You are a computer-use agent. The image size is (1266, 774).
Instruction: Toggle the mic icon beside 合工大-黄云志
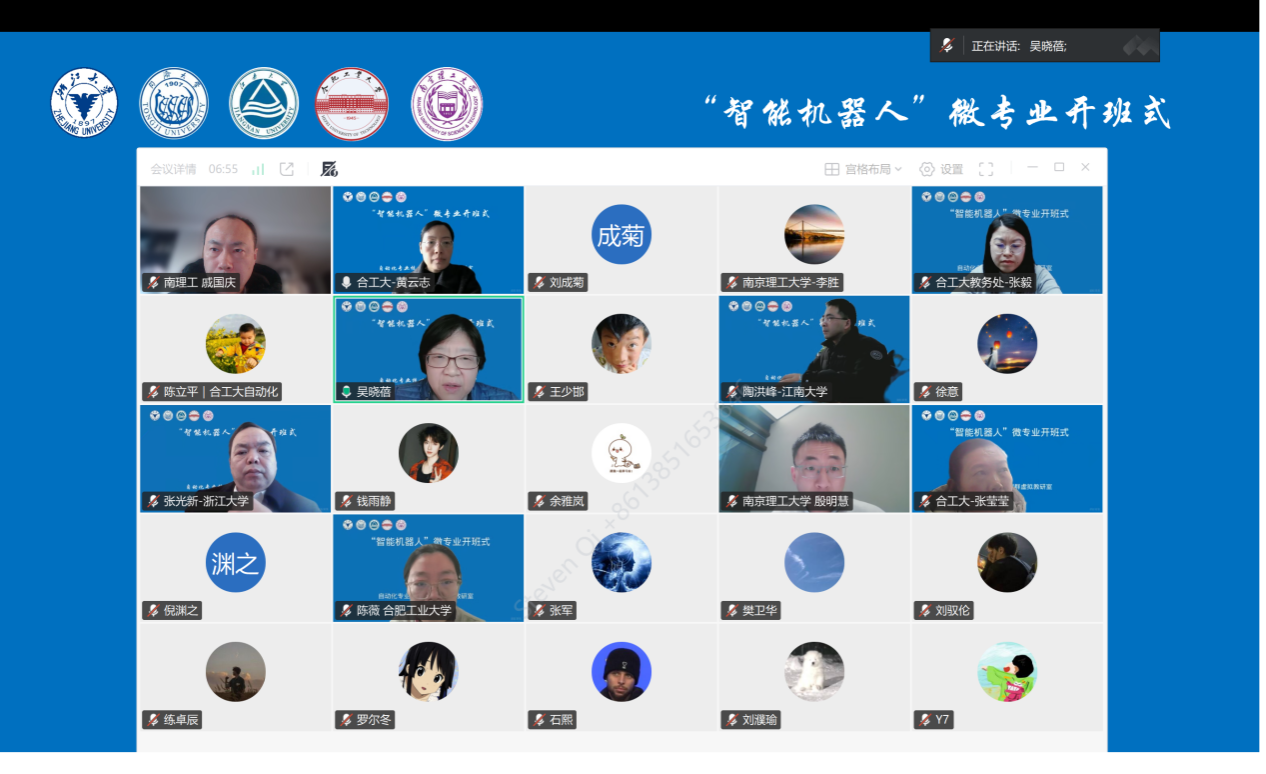click(x=346, y=283)
